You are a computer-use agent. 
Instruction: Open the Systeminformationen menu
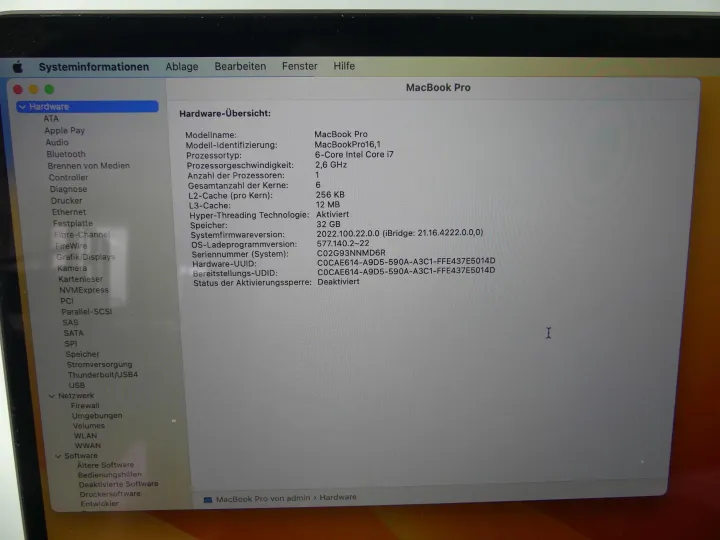coord(94,67)
